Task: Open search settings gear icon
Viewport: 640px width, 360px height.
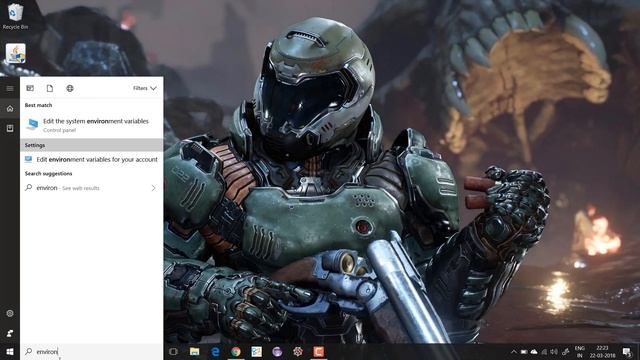Action: (10, 313)
